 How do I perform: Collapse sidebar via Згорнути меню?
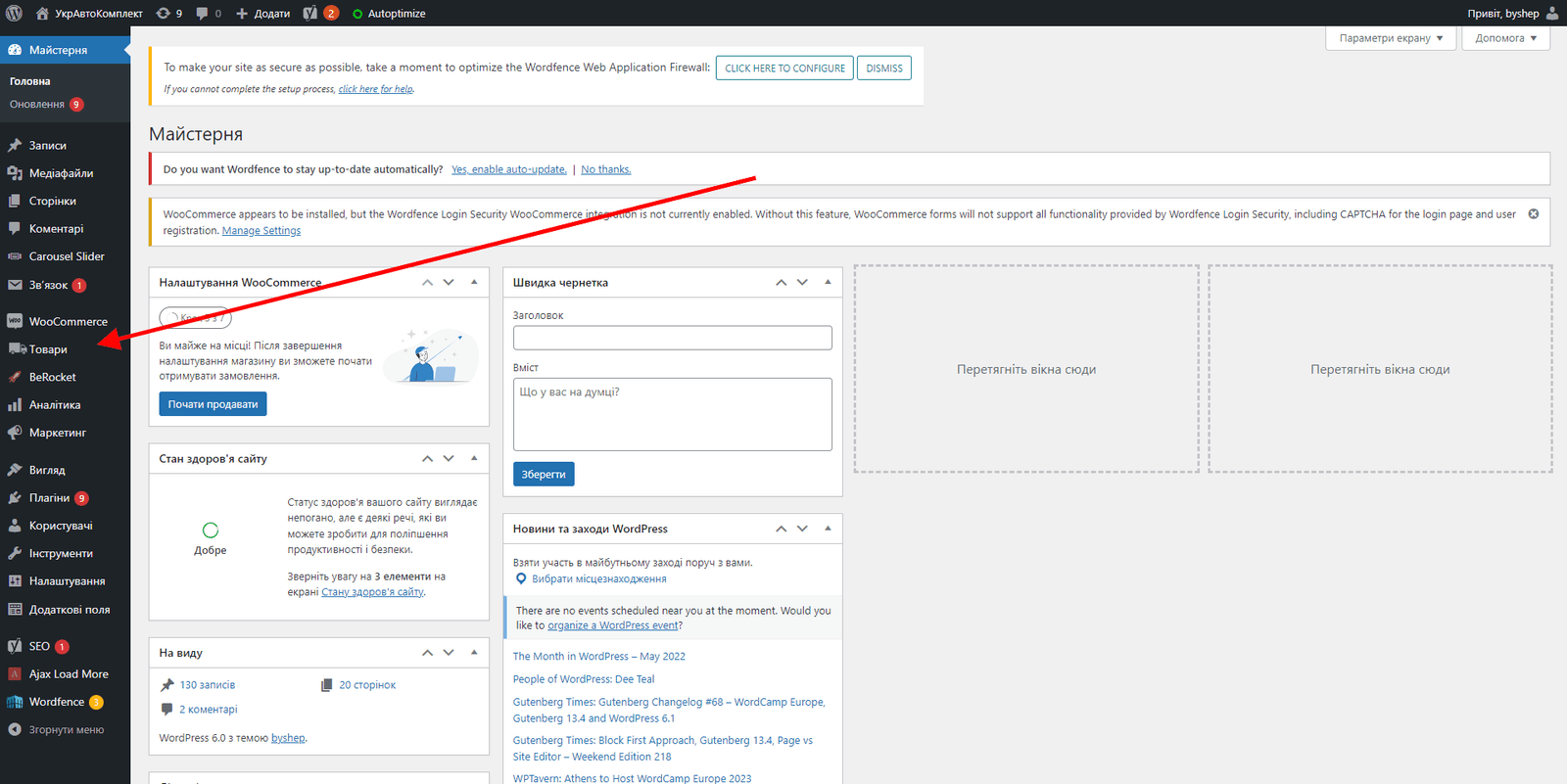point(65,729)
